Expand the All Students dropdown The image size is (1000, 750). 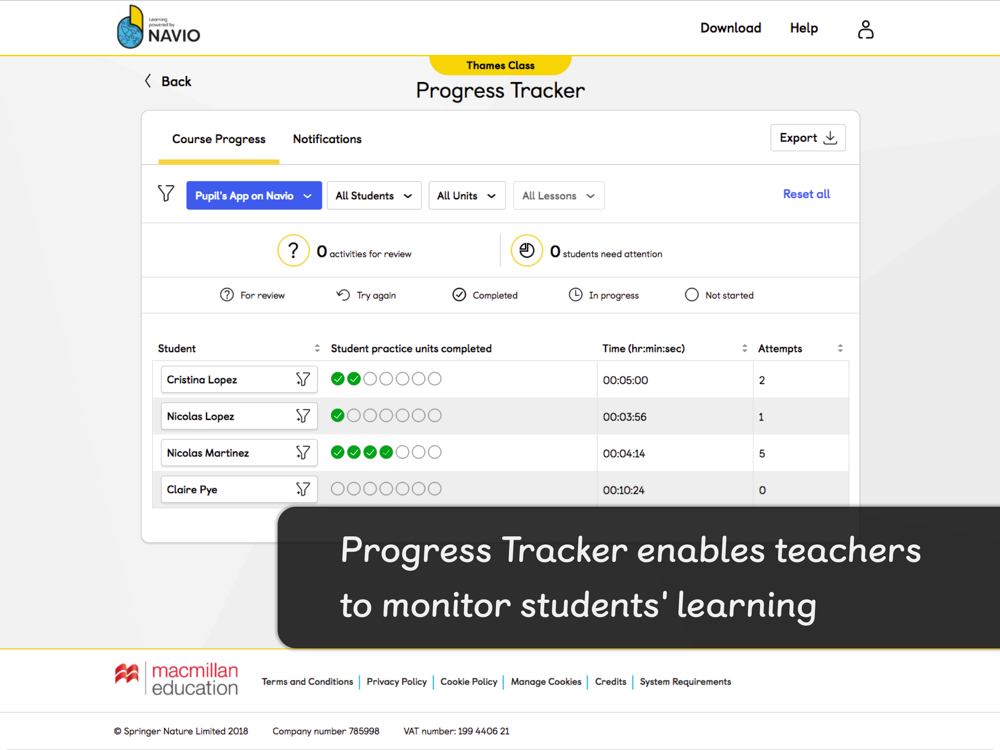373,196
